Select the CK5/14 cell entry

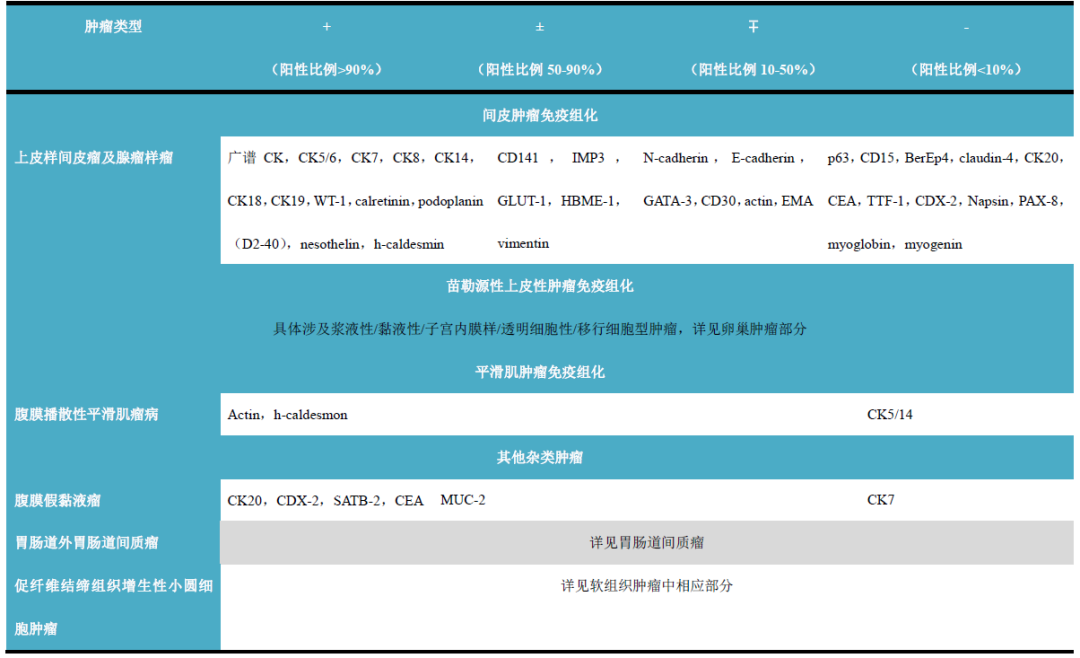[x=888, y=413]
